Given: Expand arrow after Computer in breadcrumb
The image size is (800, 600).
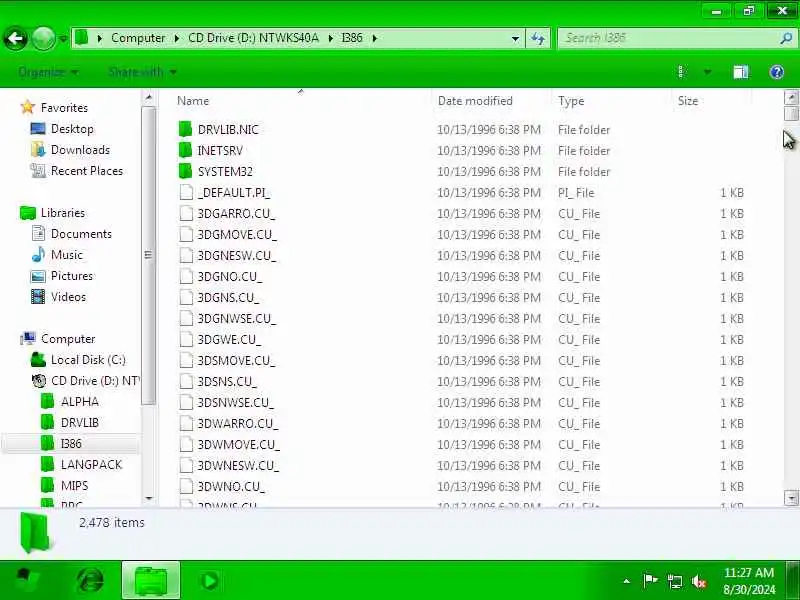Looking at the screenshot, I should (177, 38).
